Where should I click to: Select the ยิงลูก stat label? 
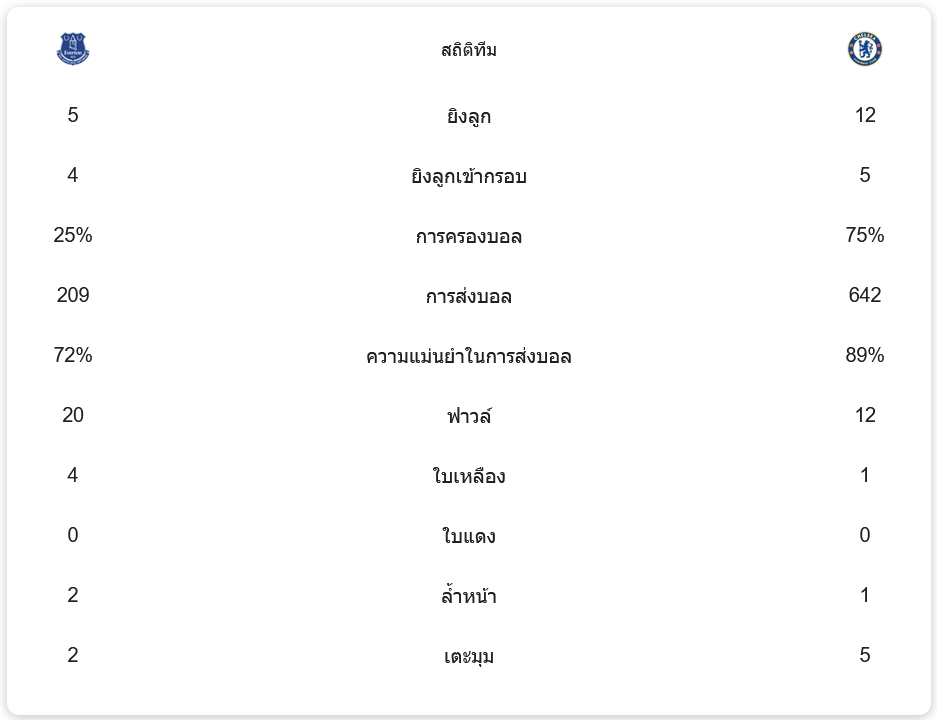pos(469,116)
